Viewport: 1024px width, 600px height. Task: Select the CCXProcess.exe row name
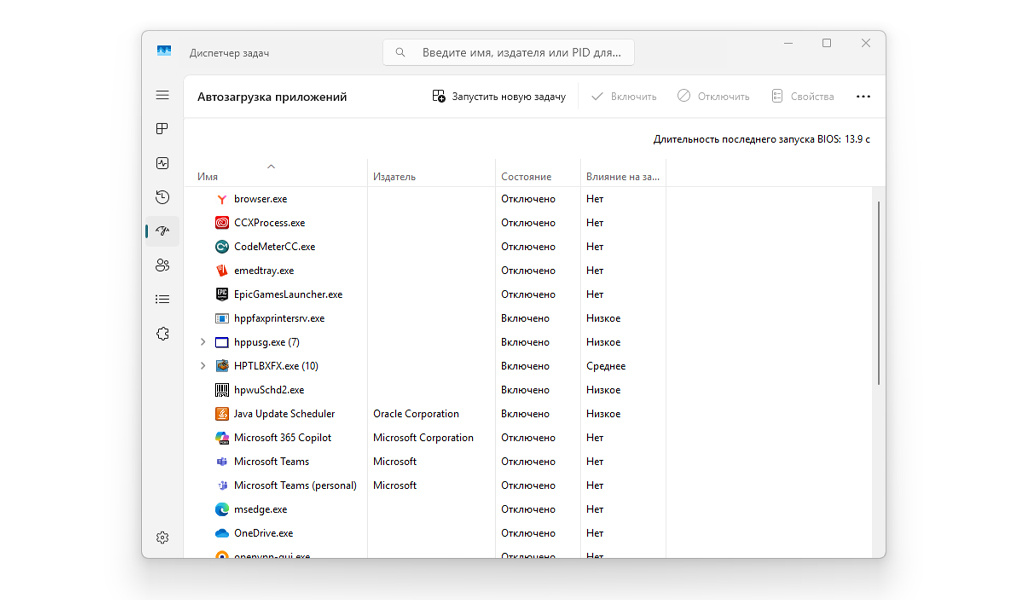coord(270,223)
